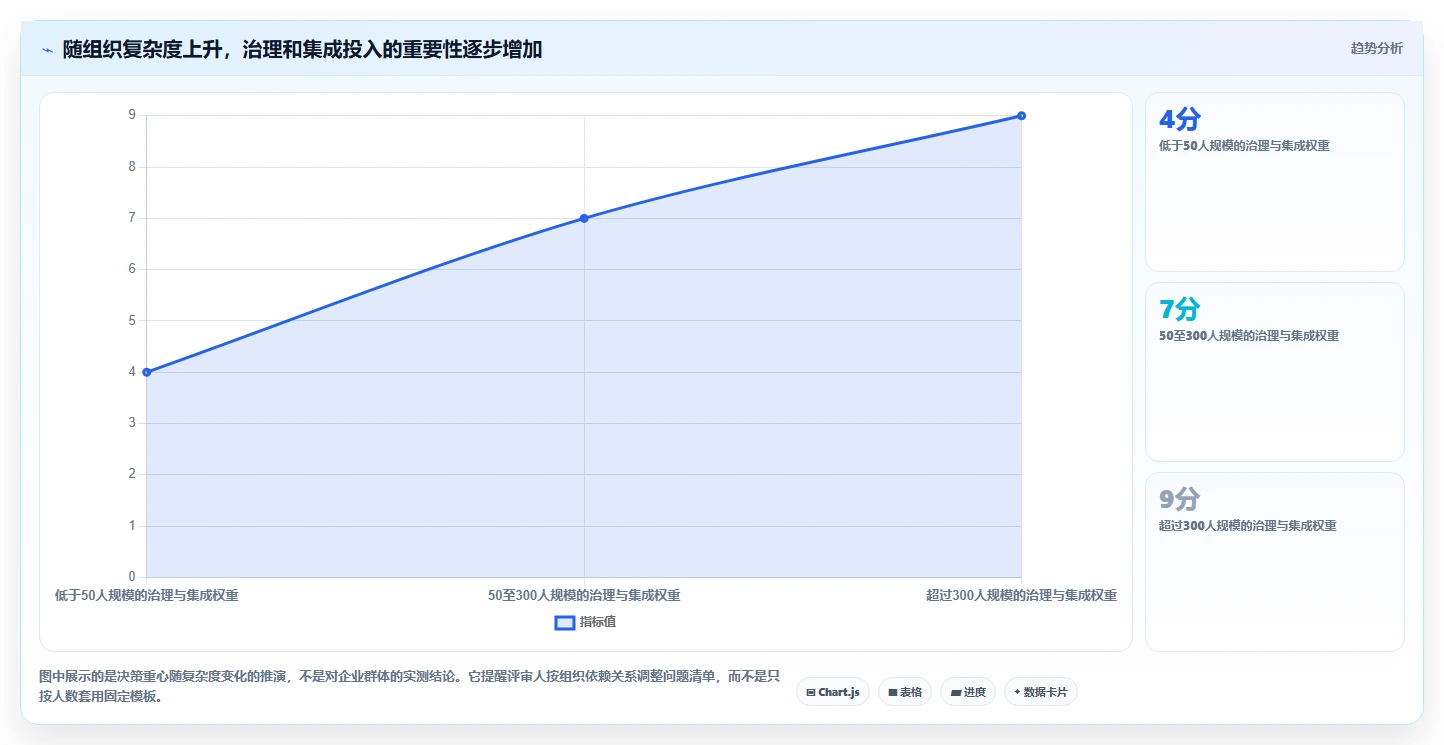Select the Chart.js tag
This screenshot has height=745, width=1444.
(x=832, y=692)
